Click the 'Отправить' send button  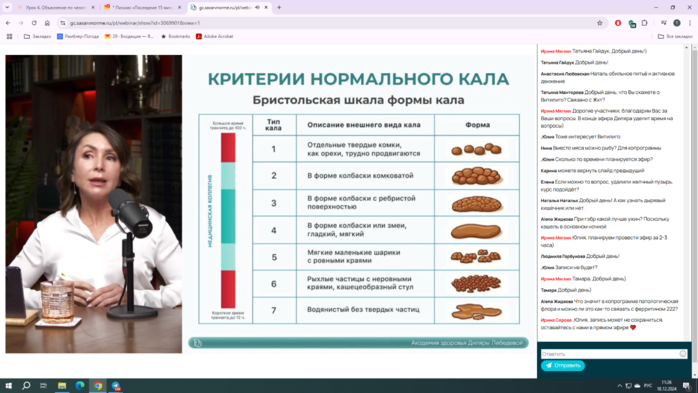point(563,365)
